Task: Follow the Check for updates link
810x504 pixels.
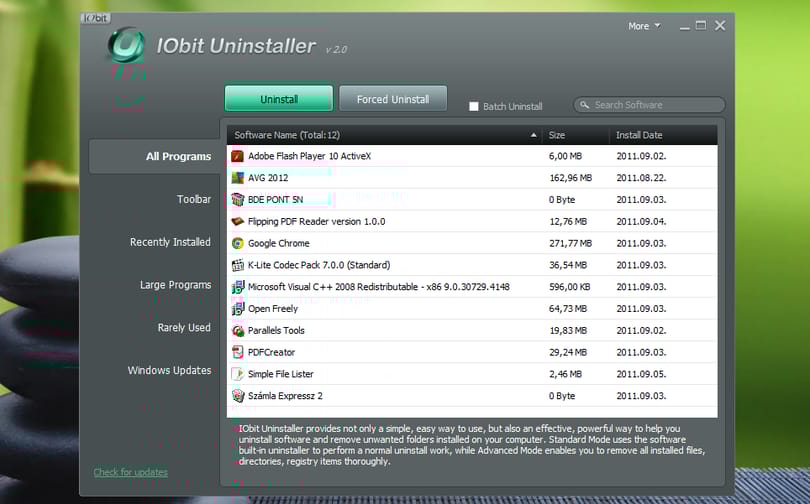Action: click(x=131, y=472)
